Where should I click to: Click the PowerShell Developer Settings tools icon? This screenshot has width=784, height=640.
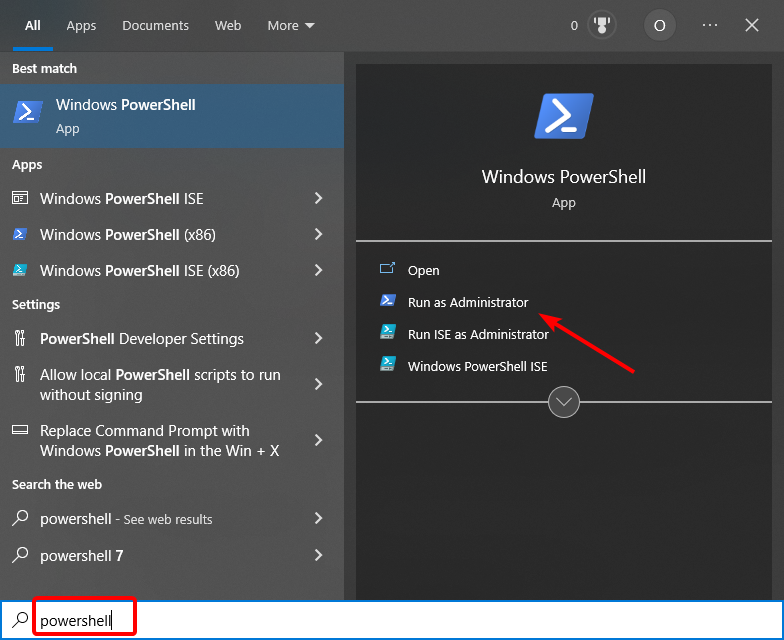[x=20, y=338]
